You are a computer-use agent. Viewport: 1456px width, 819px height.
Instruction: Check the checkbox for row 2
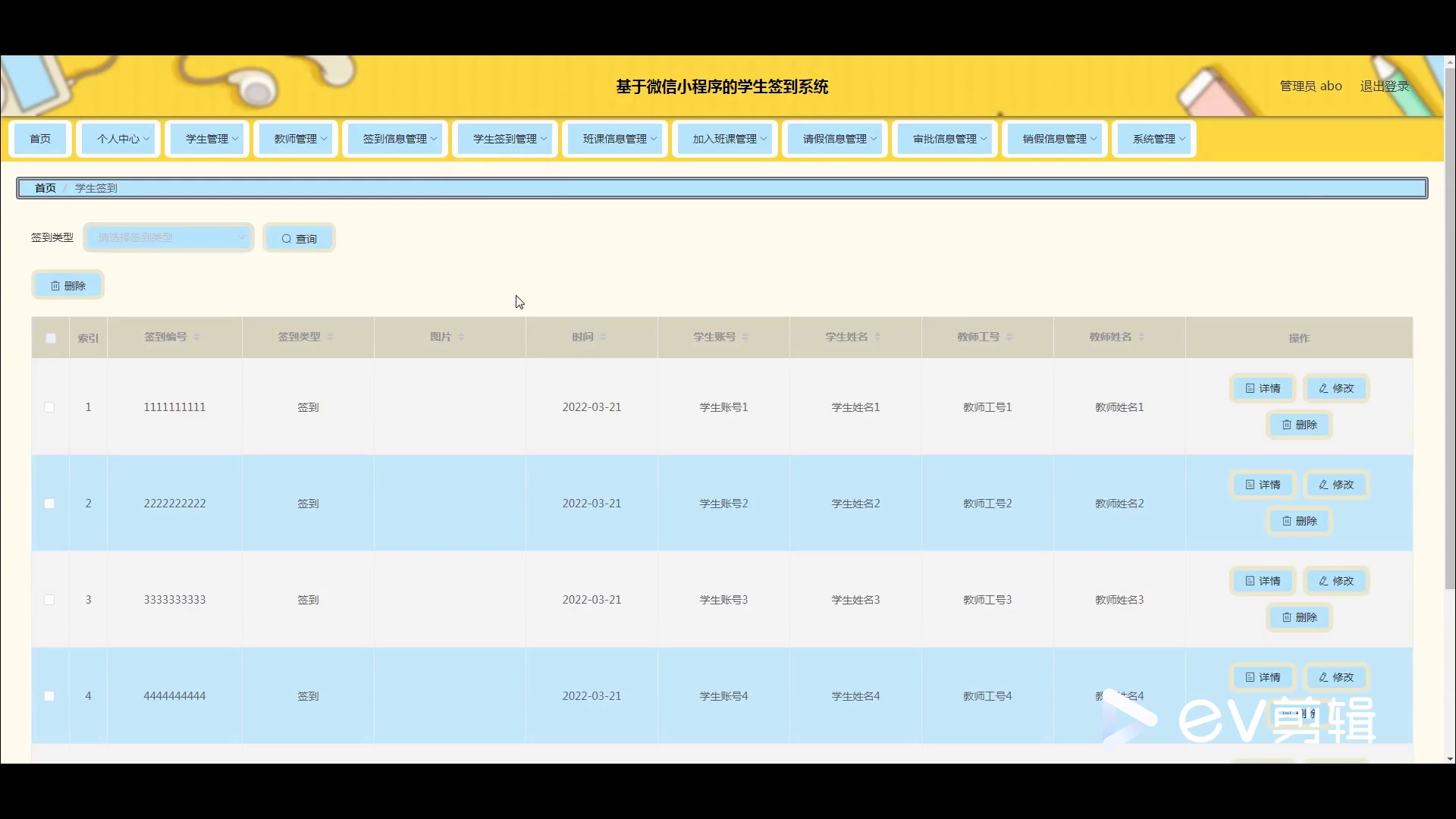(49, 504)
